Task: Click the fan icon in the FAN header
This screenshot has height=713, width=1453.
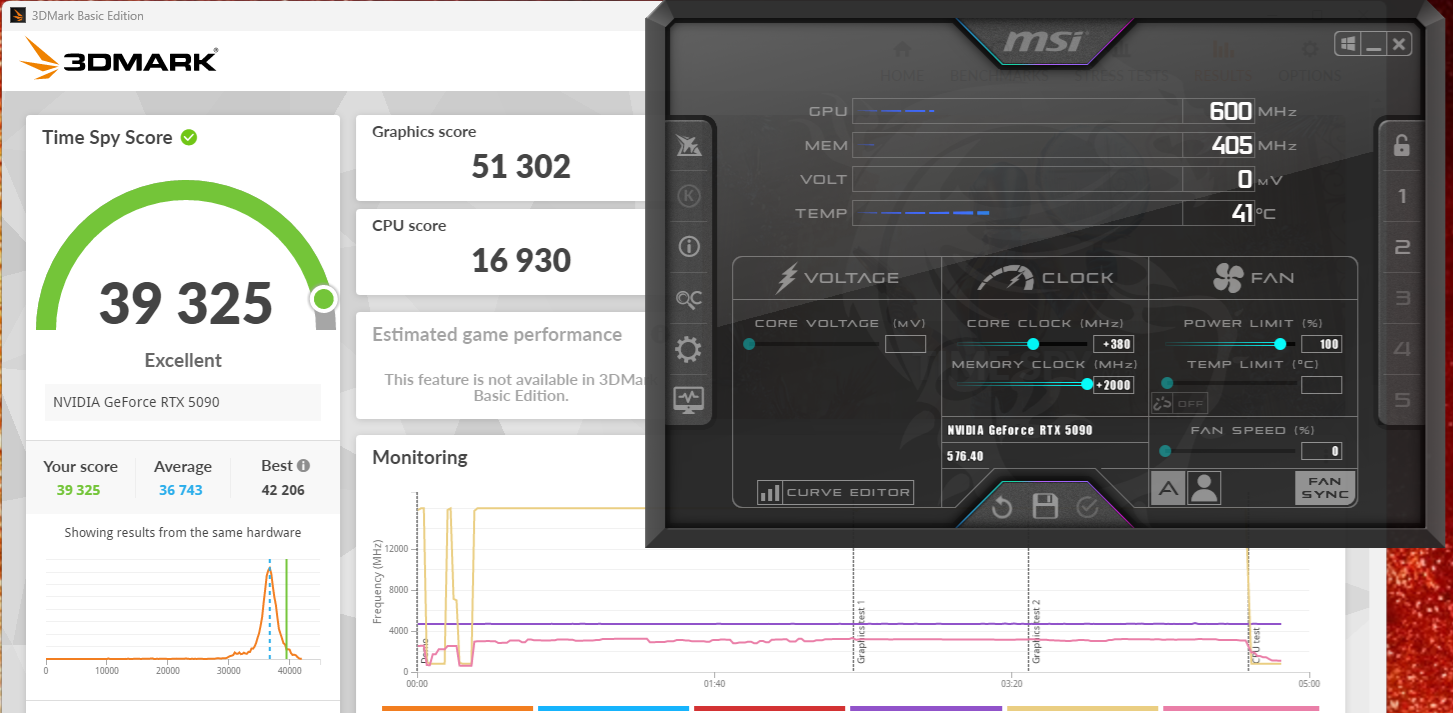Action: (1227, 278)
